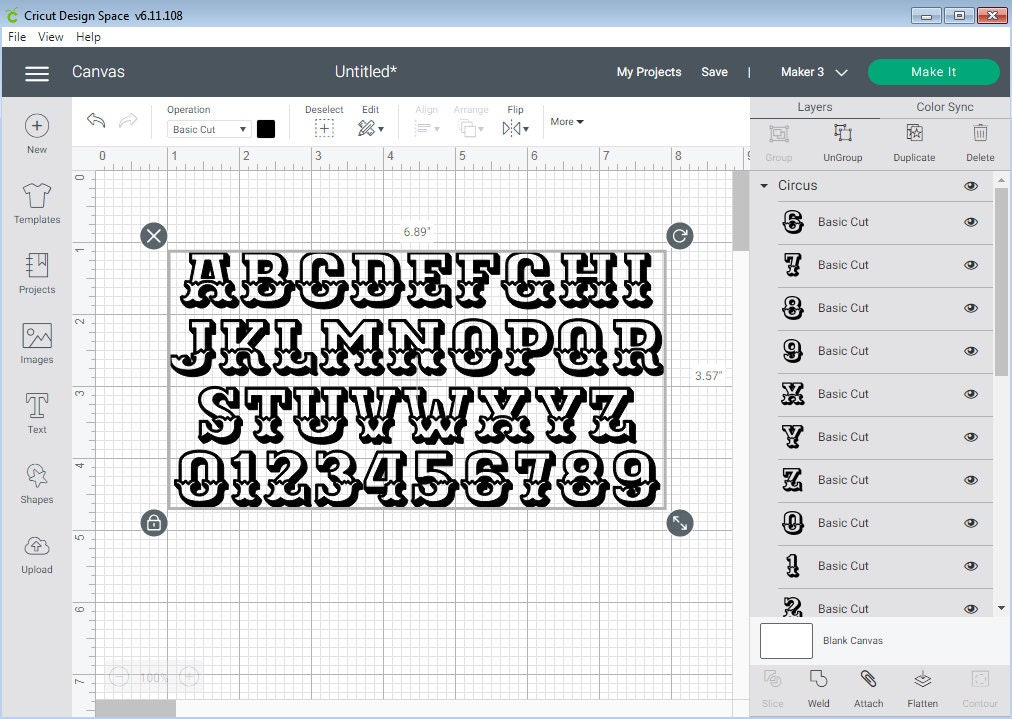Collapse the Circus layer group

764,185
